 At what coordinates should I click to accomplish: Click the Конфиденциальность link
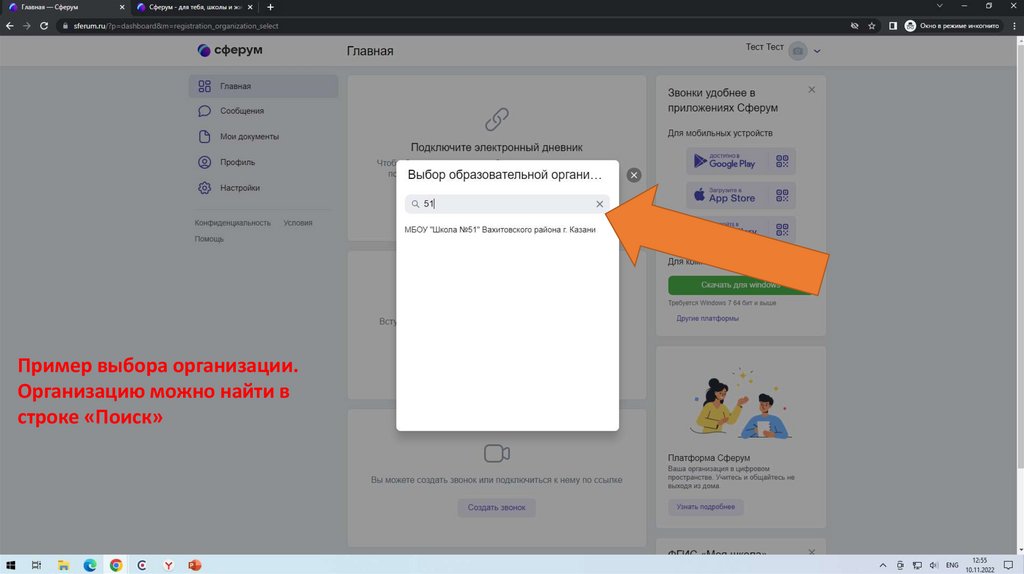[x=232, y=223]
